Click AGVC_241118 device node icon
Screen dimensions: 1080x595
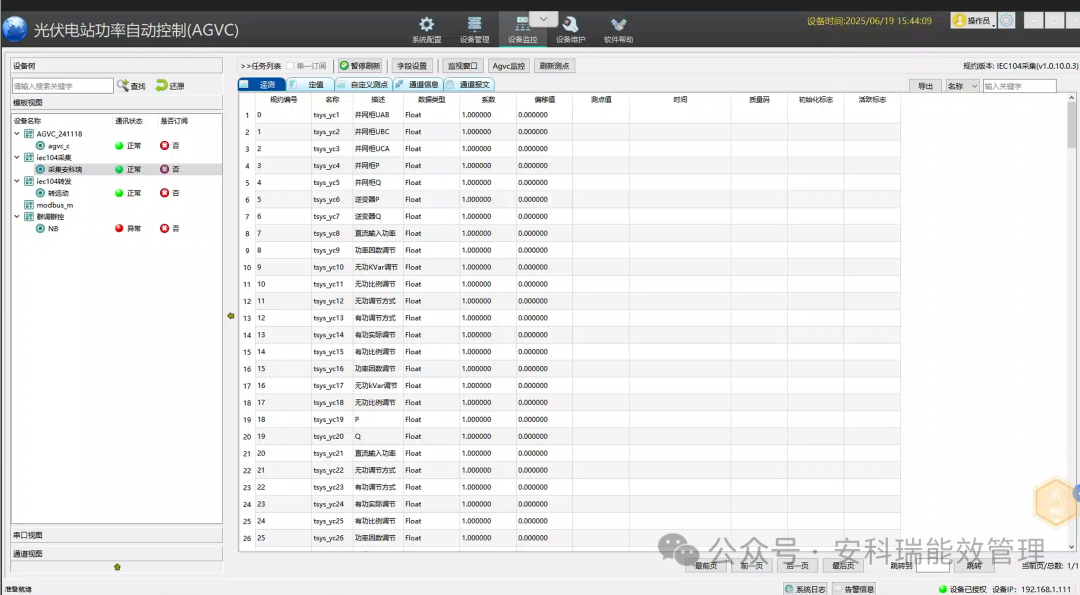tap(29, 134)
